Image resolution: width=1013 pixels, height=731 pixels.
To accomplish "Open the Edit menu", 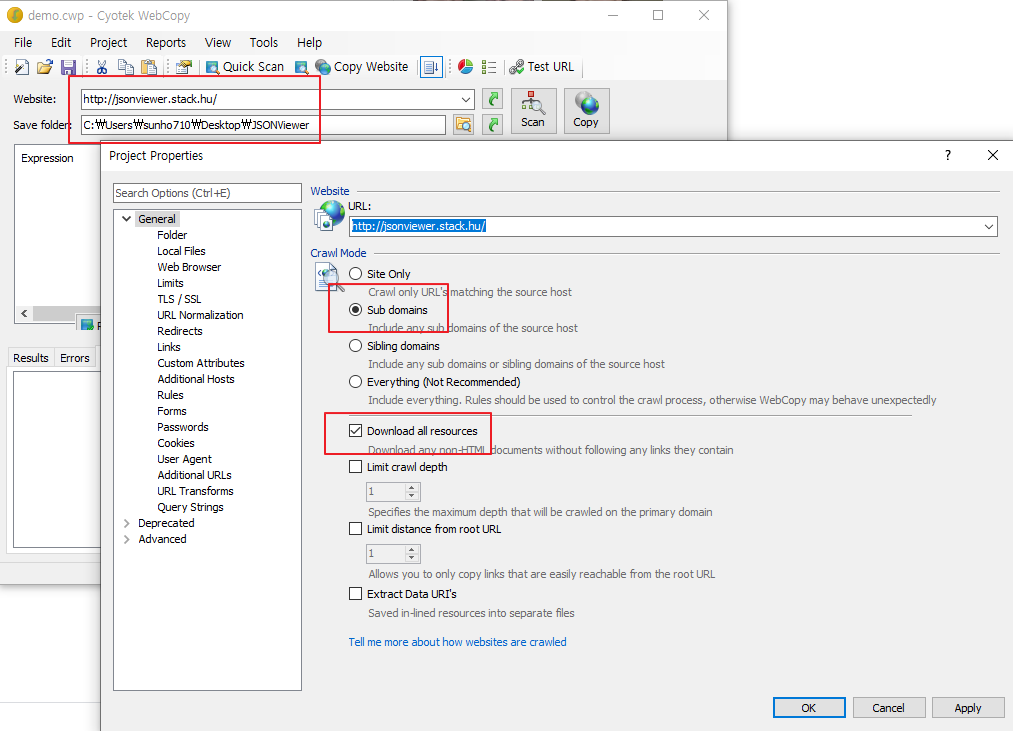I will click(x=61, y=43).
